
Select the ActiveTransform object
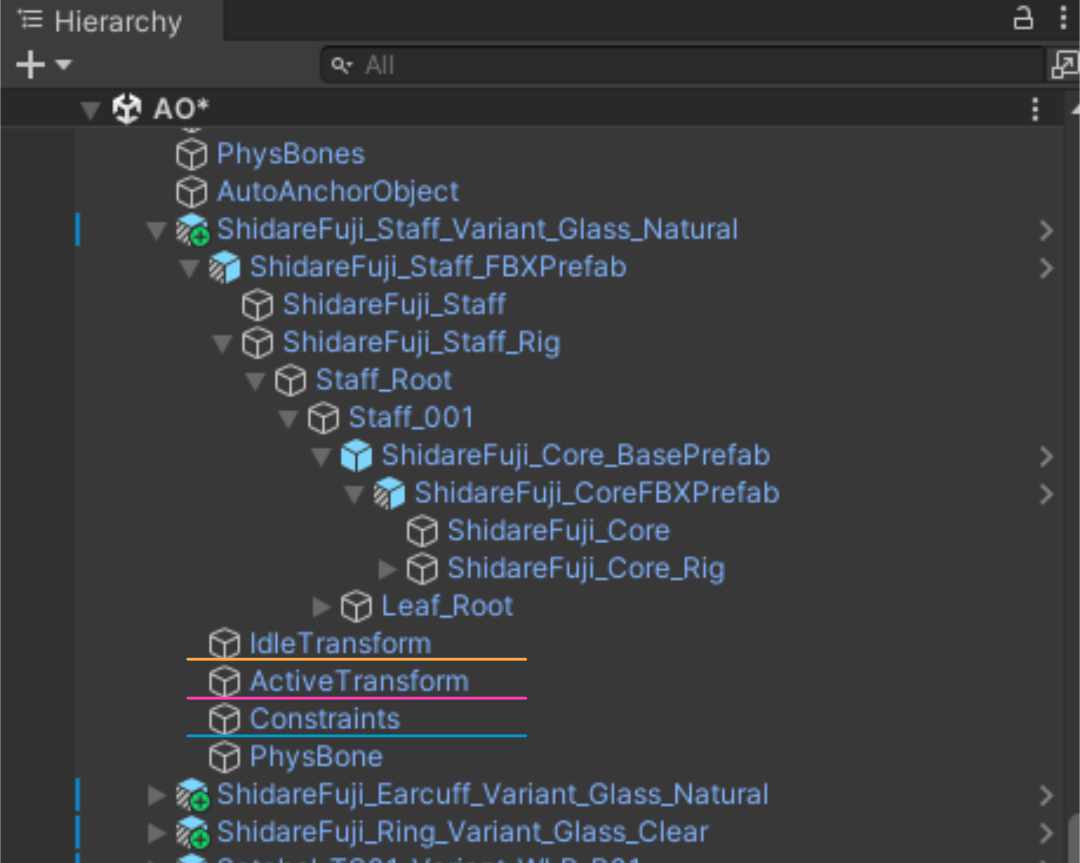tap(358, 681)
